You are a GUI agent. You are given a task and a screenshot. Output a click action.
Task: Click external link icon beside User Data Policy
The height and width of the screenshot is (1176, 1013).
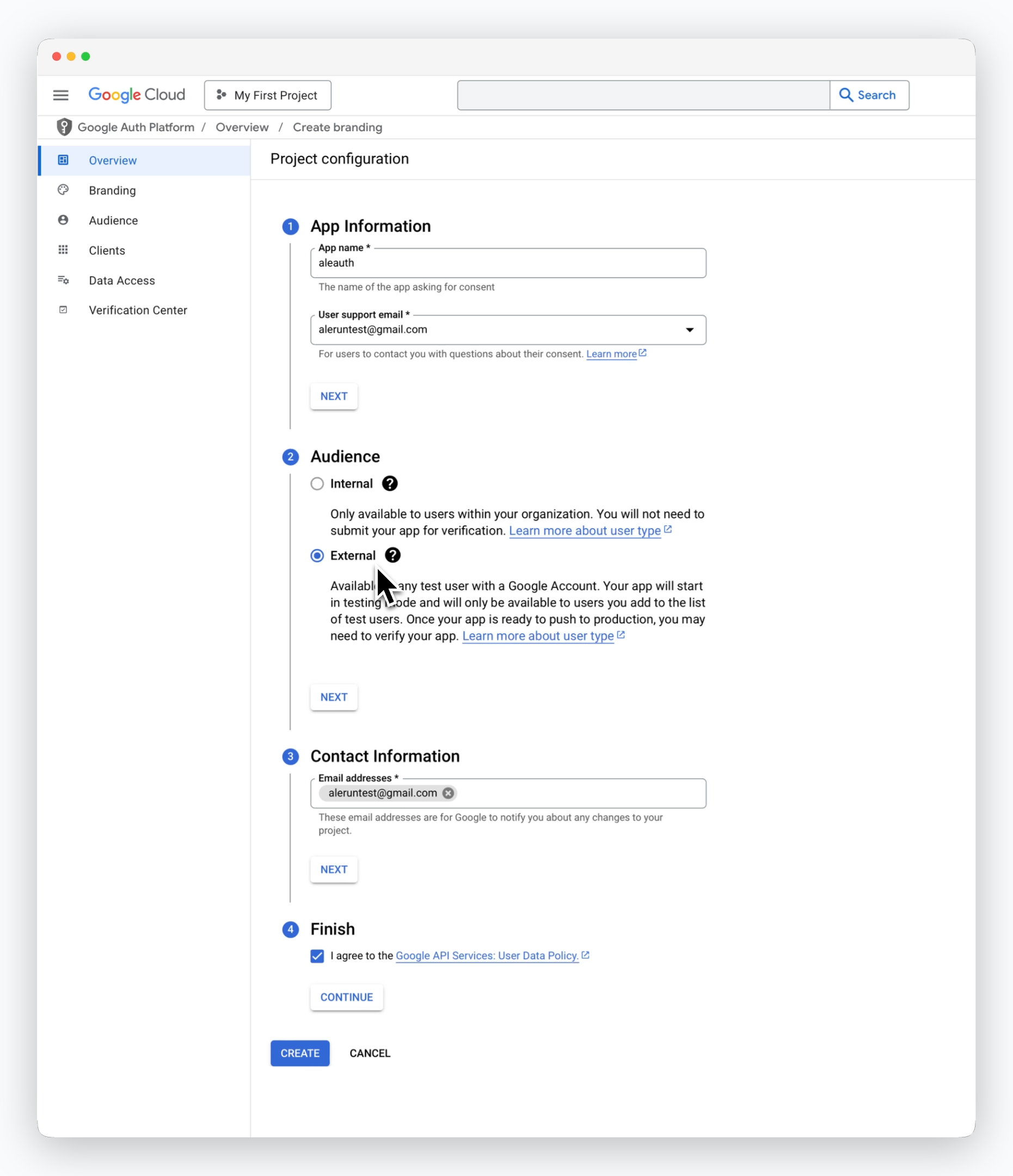click(x=586, y=955)
